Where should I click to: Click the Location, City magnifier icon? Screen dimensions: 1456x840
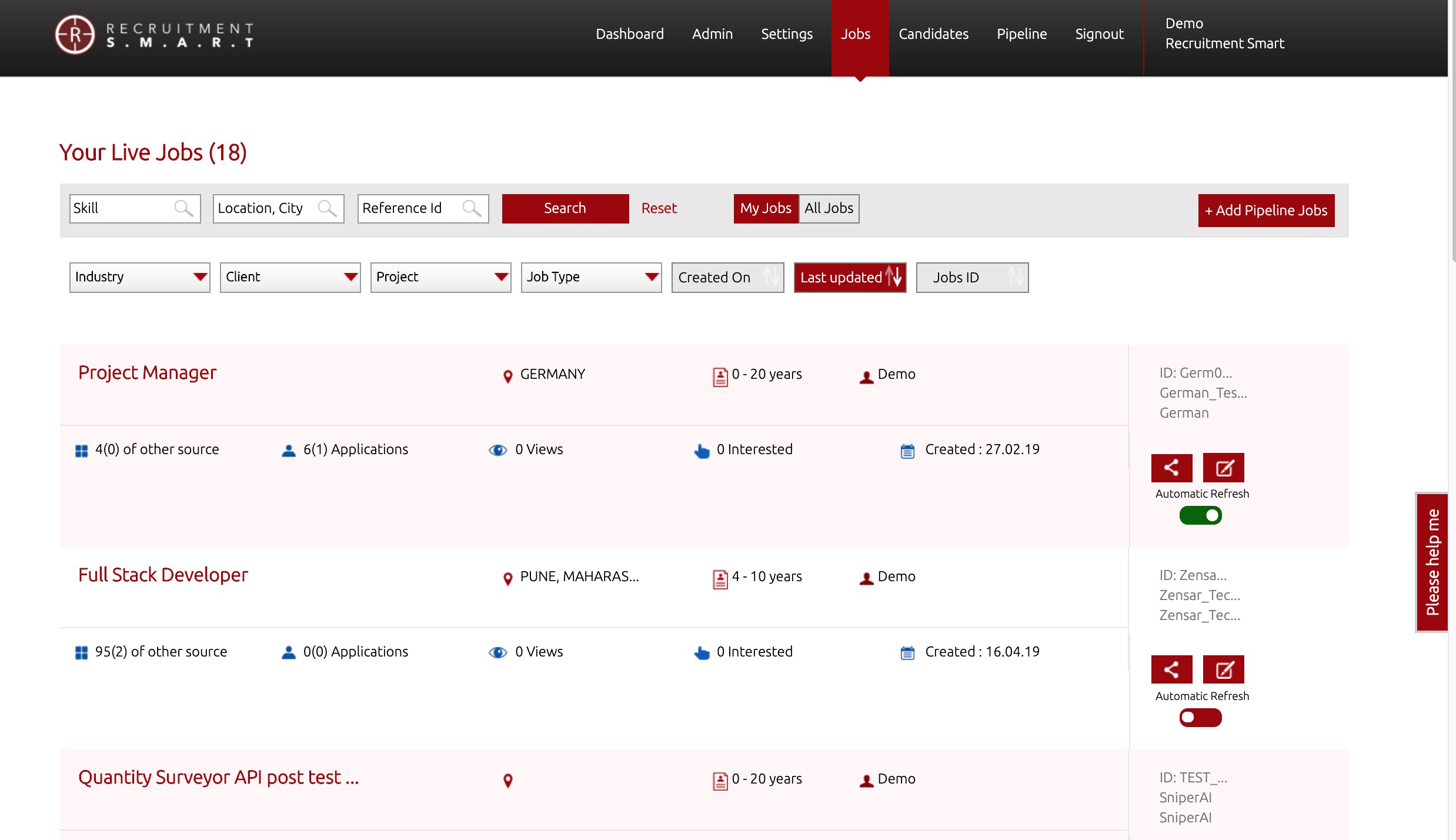[327, 208]
